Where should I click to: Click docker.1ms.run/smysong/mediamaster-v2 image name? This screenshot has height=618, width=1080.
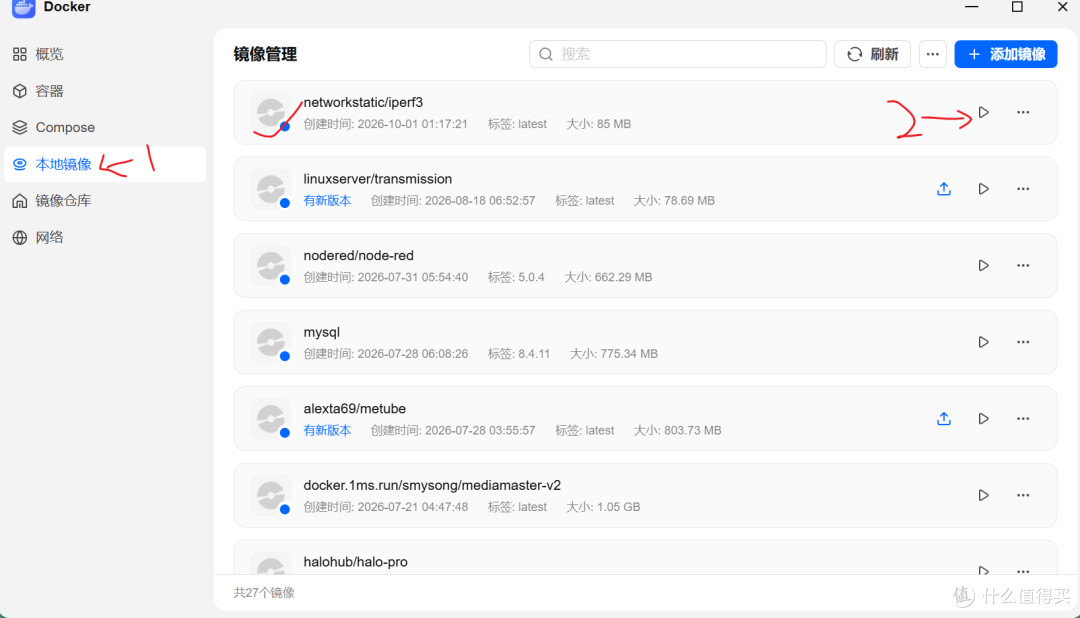(x=432, y=485)
